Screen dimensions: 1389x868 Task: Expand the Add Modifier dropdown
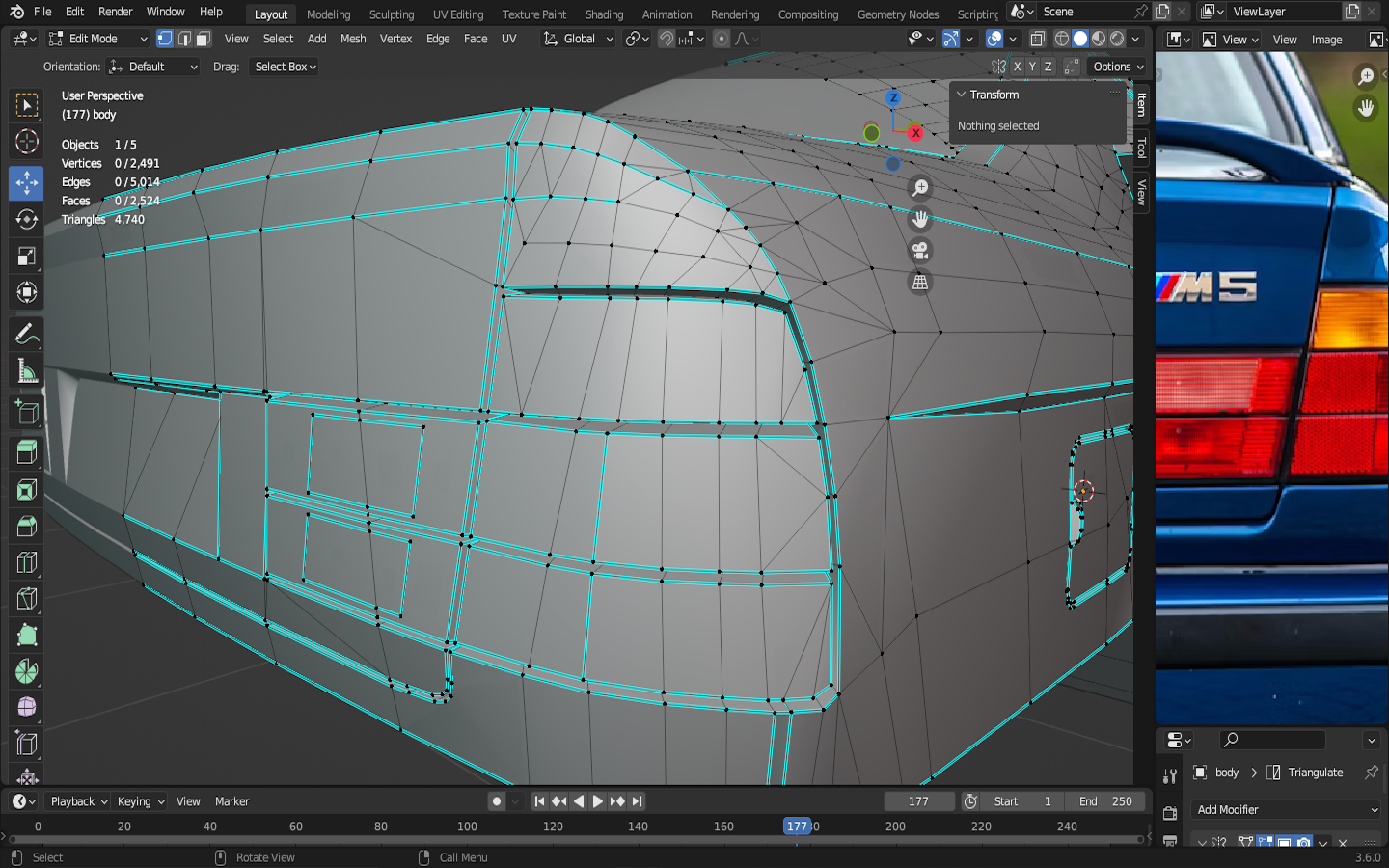[x=1287, y=810]
